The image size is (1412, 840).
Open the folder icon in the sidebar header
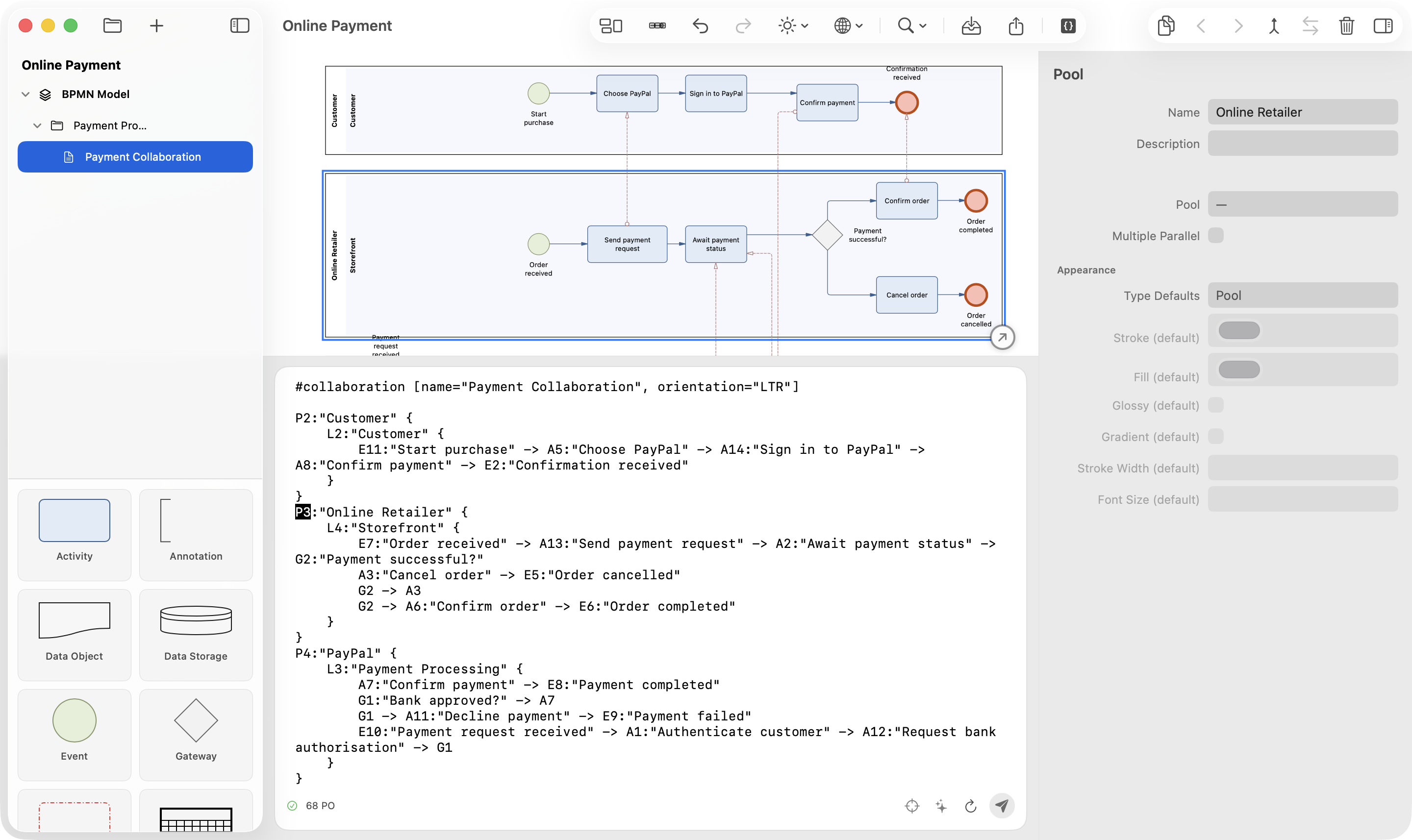click(x=112, y=25)
